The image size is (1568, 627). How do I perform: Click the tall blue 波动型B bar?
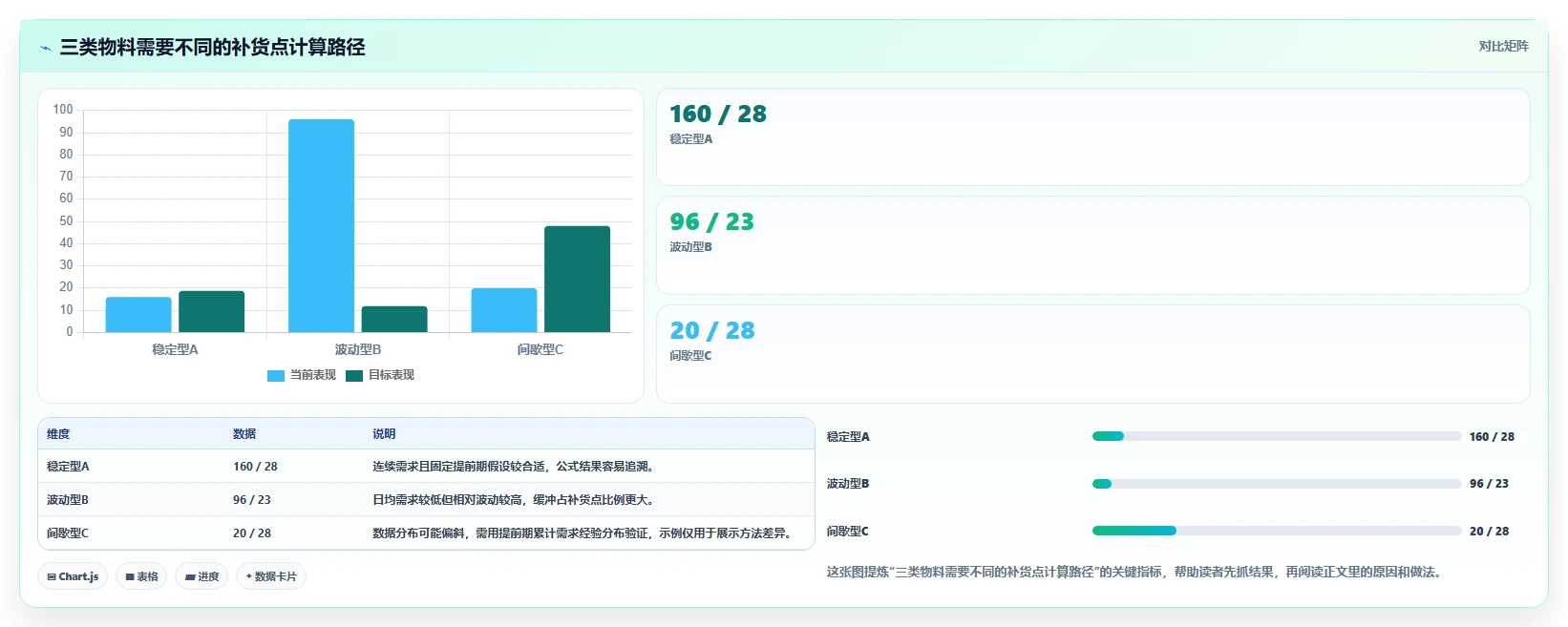pyautogui.click(x=321, y=226)
